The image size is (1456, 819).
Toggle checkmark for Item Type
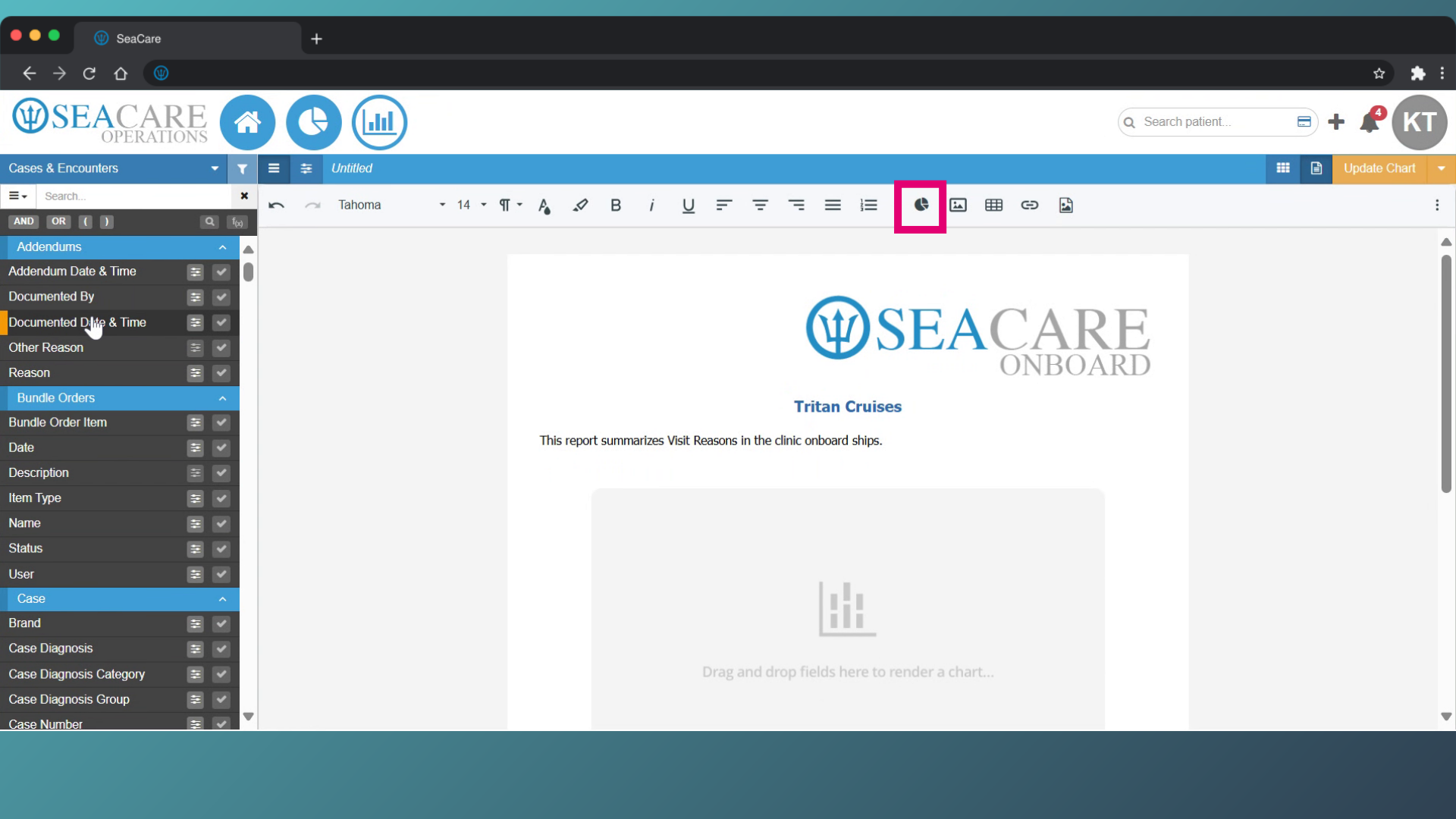[221, 498]
